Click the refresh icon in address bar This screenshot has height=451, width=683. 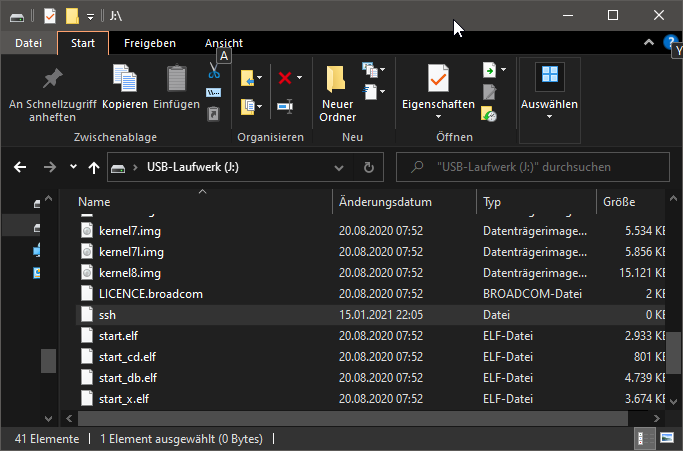(368, 167)
